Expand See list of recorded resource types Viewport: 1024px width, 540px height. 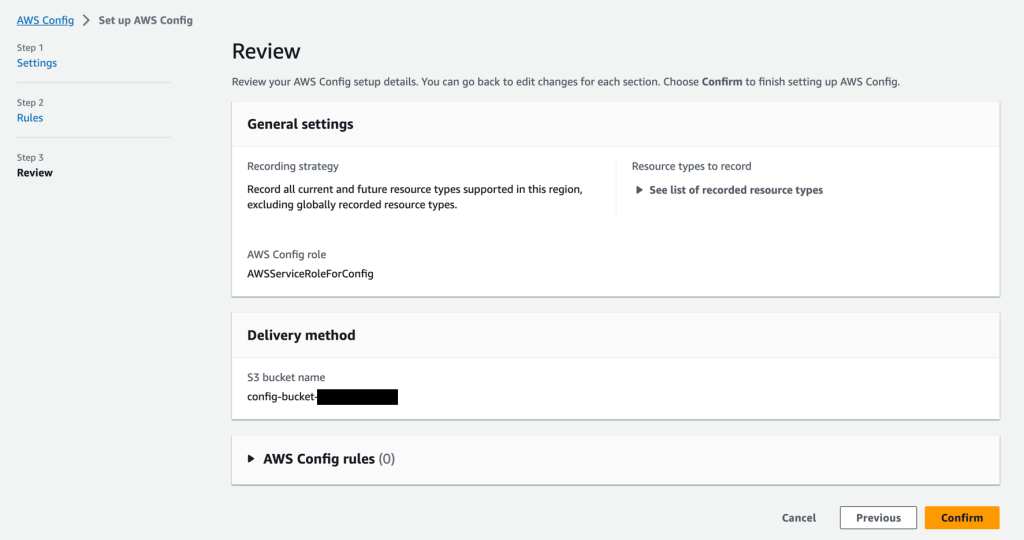[729, 190]
